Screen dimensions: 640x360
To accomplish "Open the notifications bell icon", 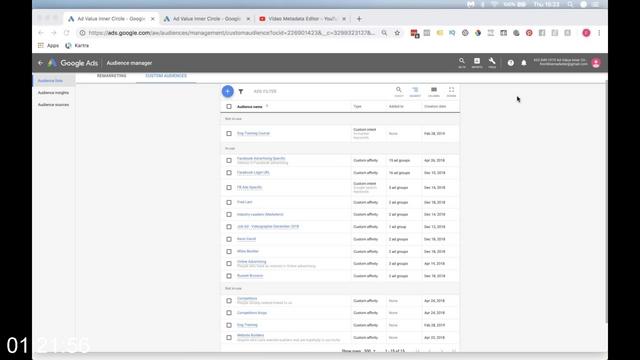I will (524, 63).
